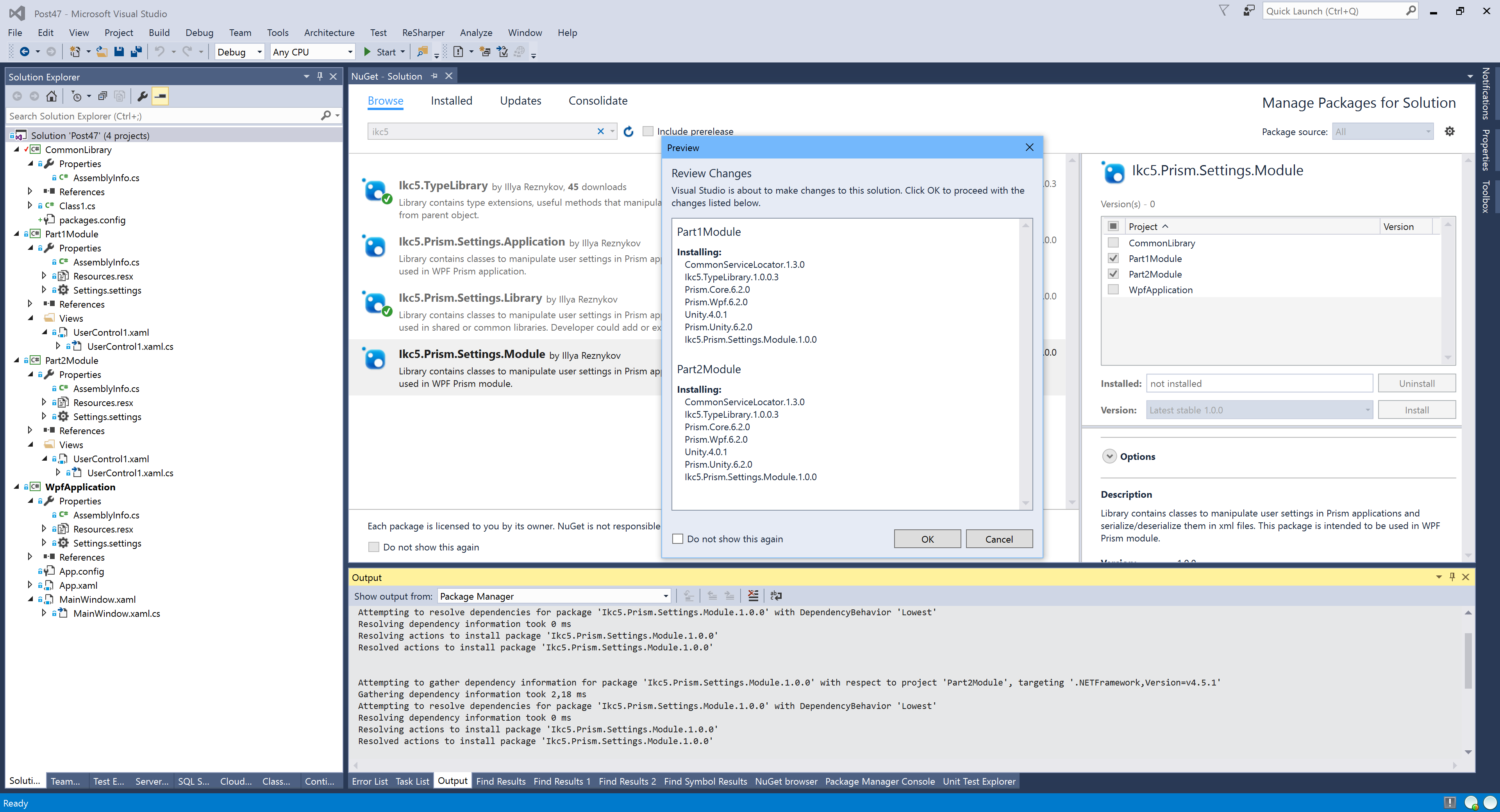1500x812 pixels.
Task: Open NuGet package manager settings gear
Action: point(1449,131)
